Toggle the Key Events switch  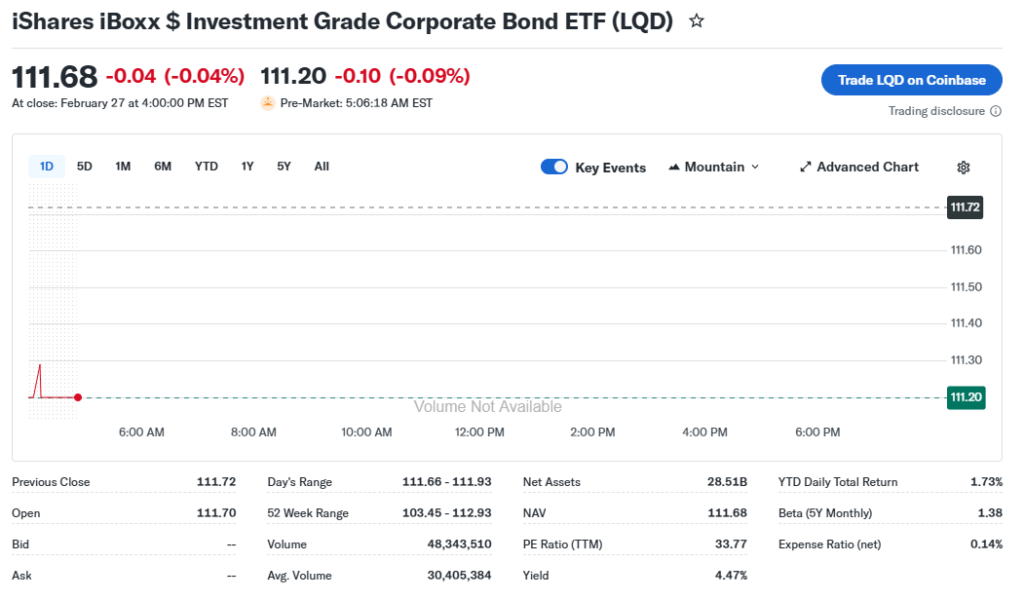554,167
